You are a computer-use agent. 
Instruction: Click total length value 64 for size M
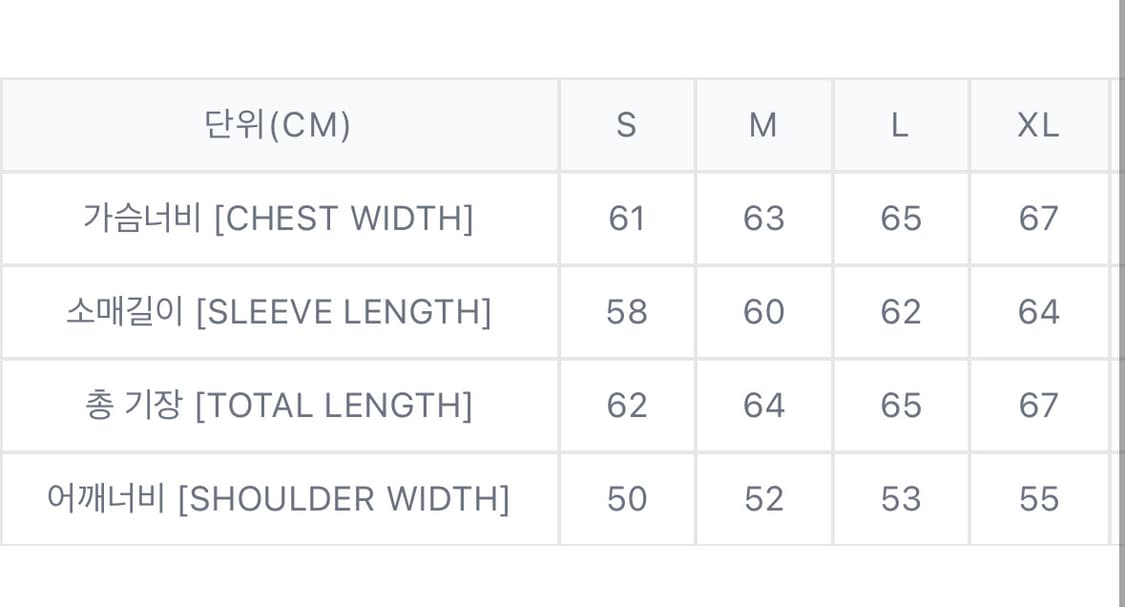pos(764,405)
